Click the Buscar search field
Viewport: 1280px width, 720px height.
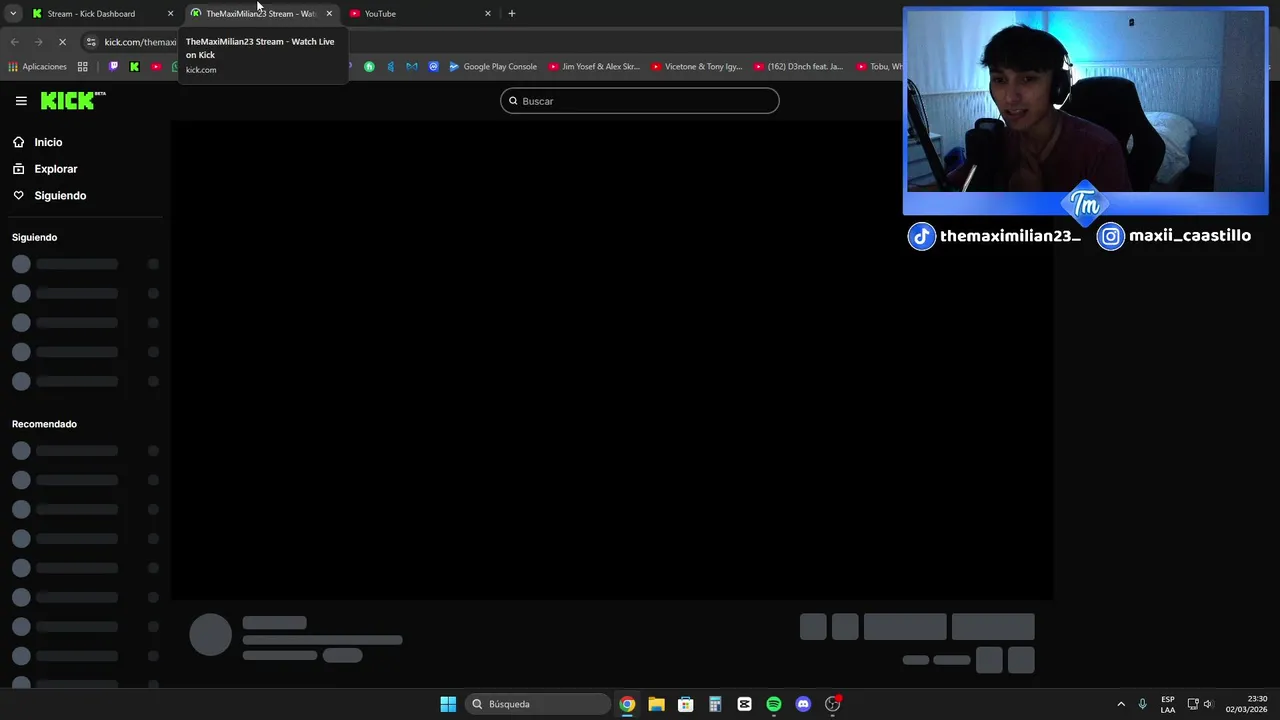tap(640, 101)
